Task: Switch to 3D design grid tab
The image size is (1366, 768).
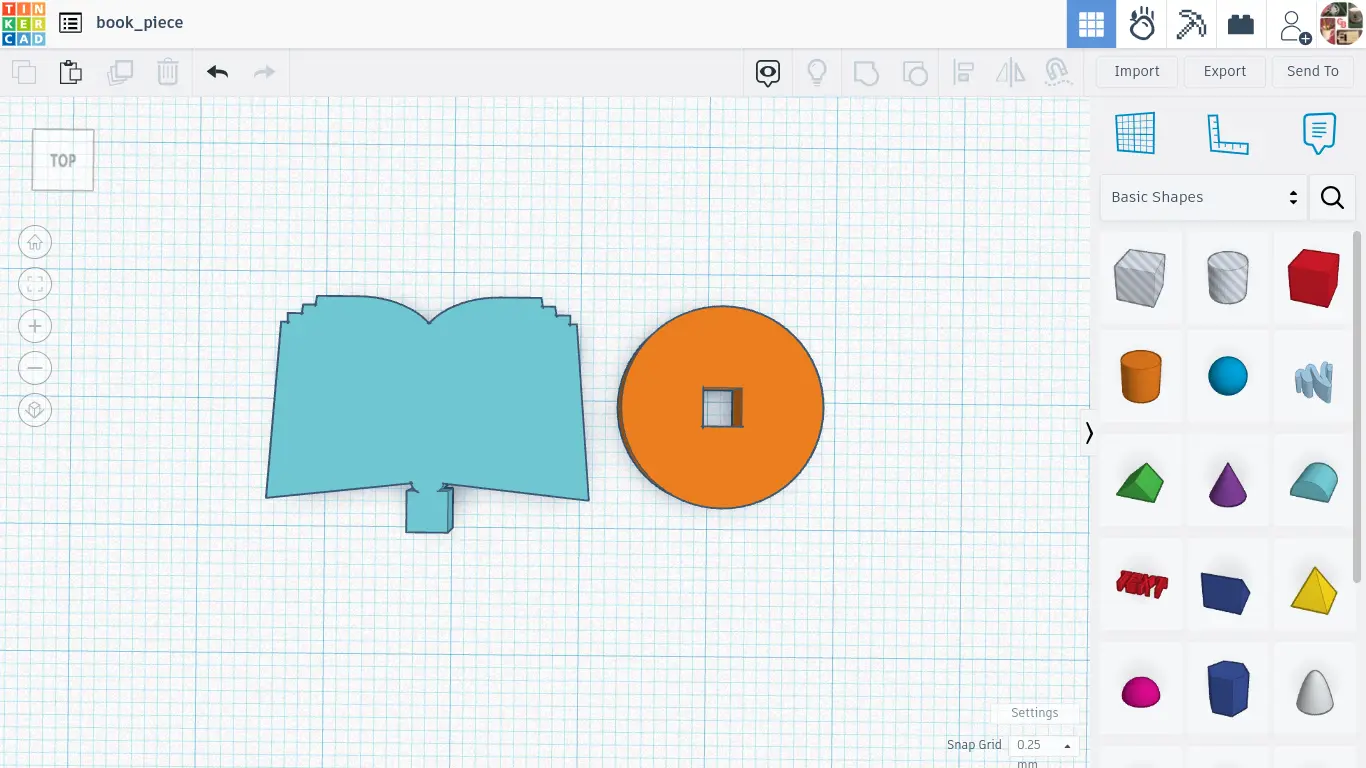Action: [1091, 24]
